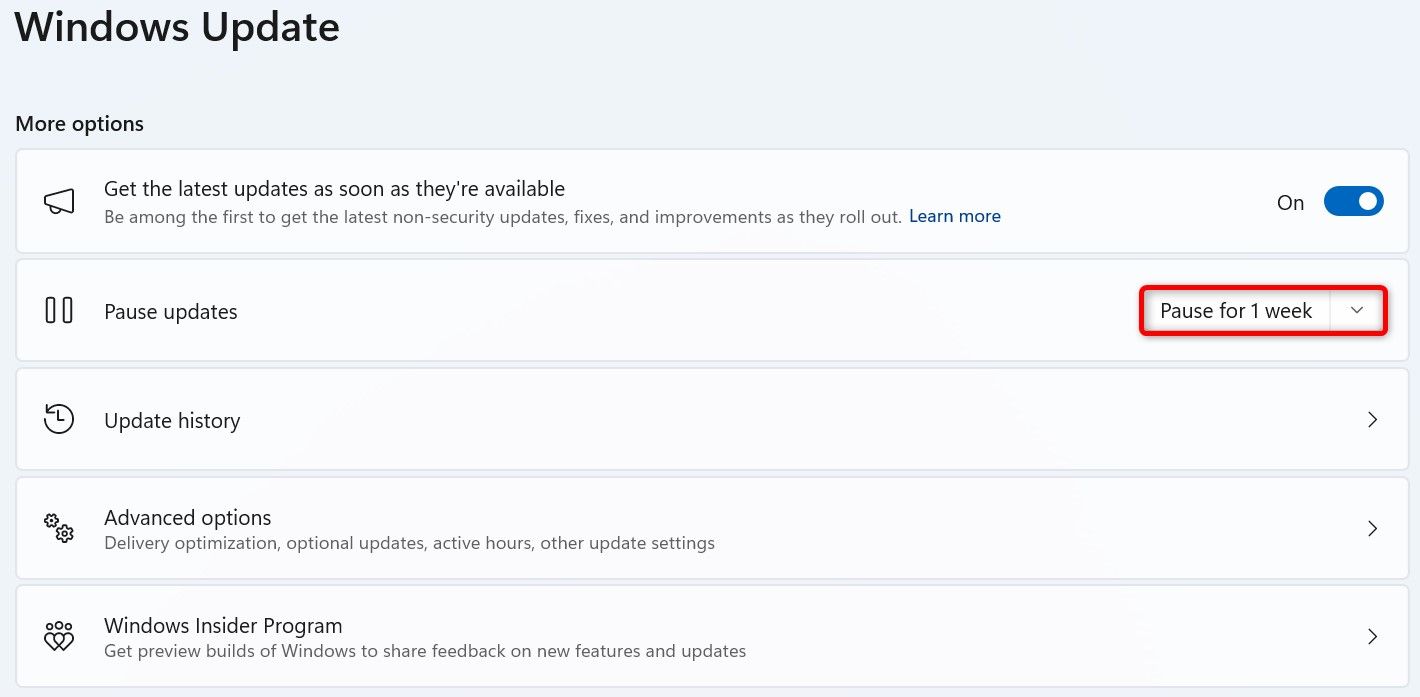The height and width of the screenshot is (697, 1420).
Task: Click the pause bars icon
Action: coord(59,311)
